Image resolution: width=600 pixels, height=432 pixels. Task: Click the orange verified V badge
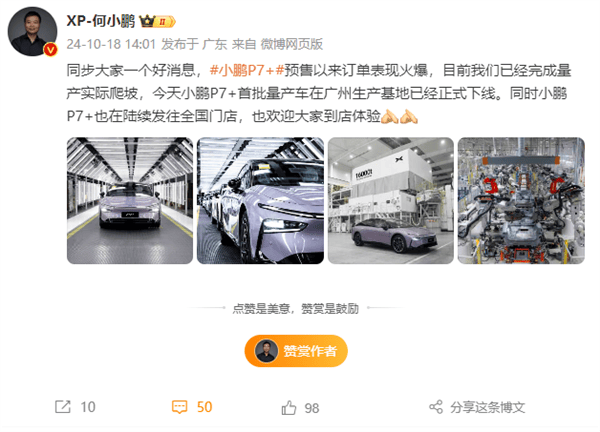pyautogui.click(x=51, y=50)
